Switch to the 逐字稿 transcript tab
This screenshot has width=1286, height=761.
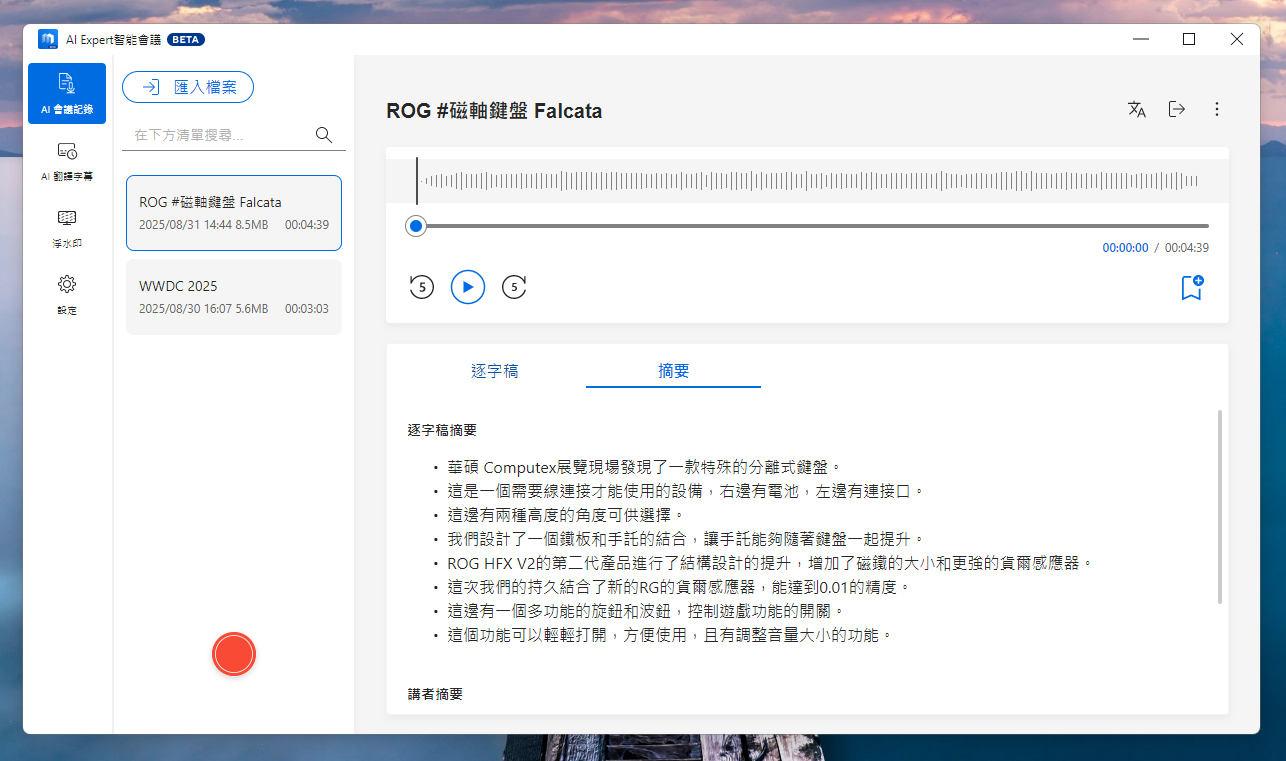[494, 371]
